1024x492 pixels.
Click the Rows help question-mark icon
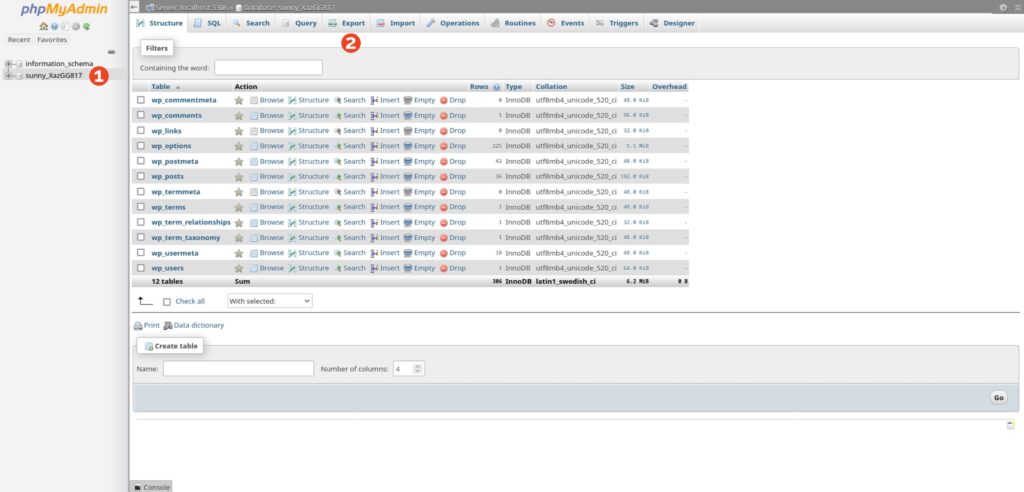(496, 87)
